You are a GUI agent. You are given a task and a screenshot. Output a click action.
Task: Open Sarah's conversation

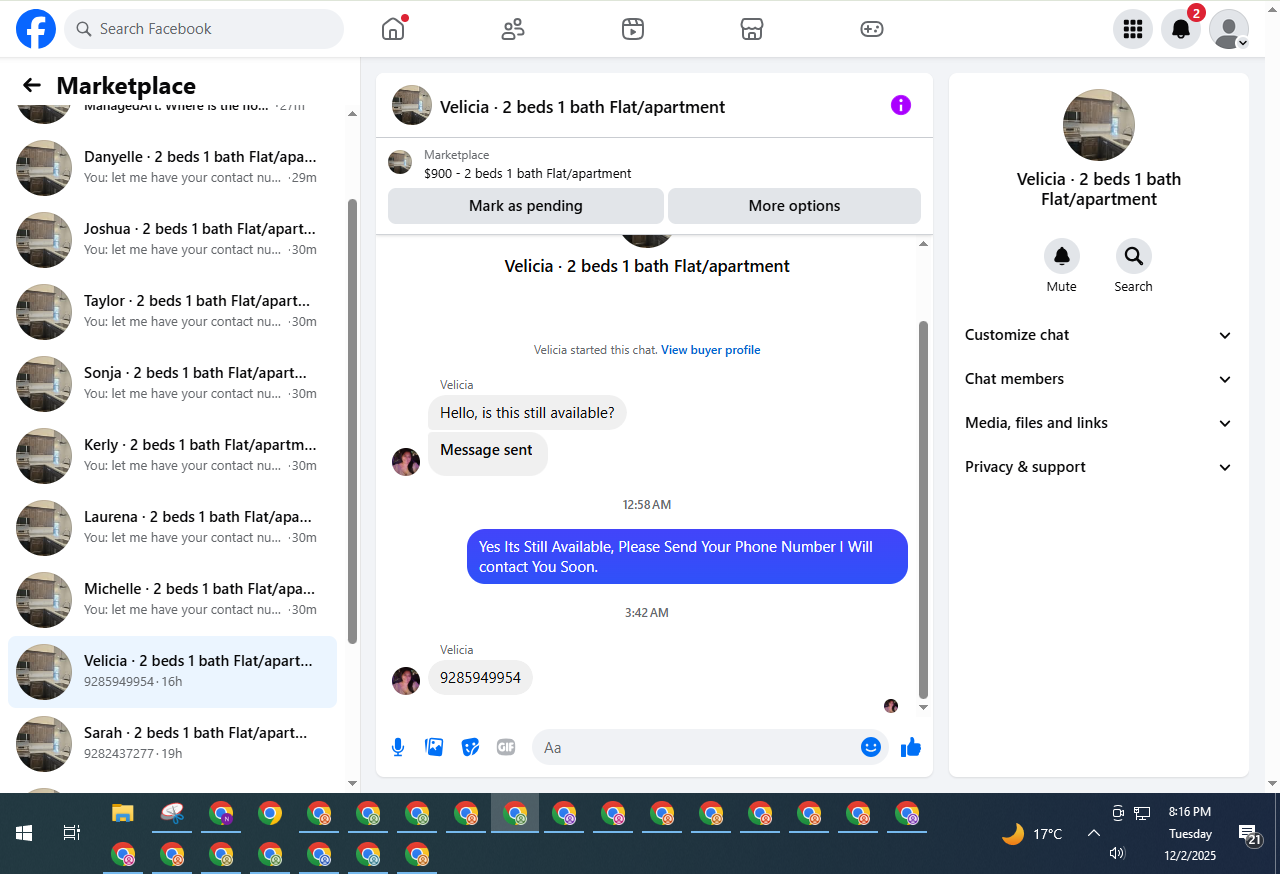click(172, 743)
